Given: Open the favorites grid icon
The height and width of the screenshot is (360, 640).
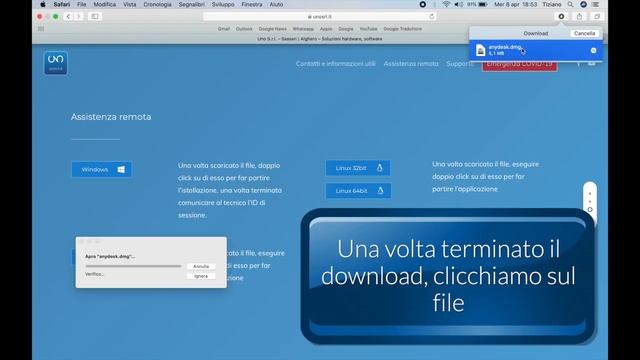Looking at the screenshot, I should (x=41, y=29).
